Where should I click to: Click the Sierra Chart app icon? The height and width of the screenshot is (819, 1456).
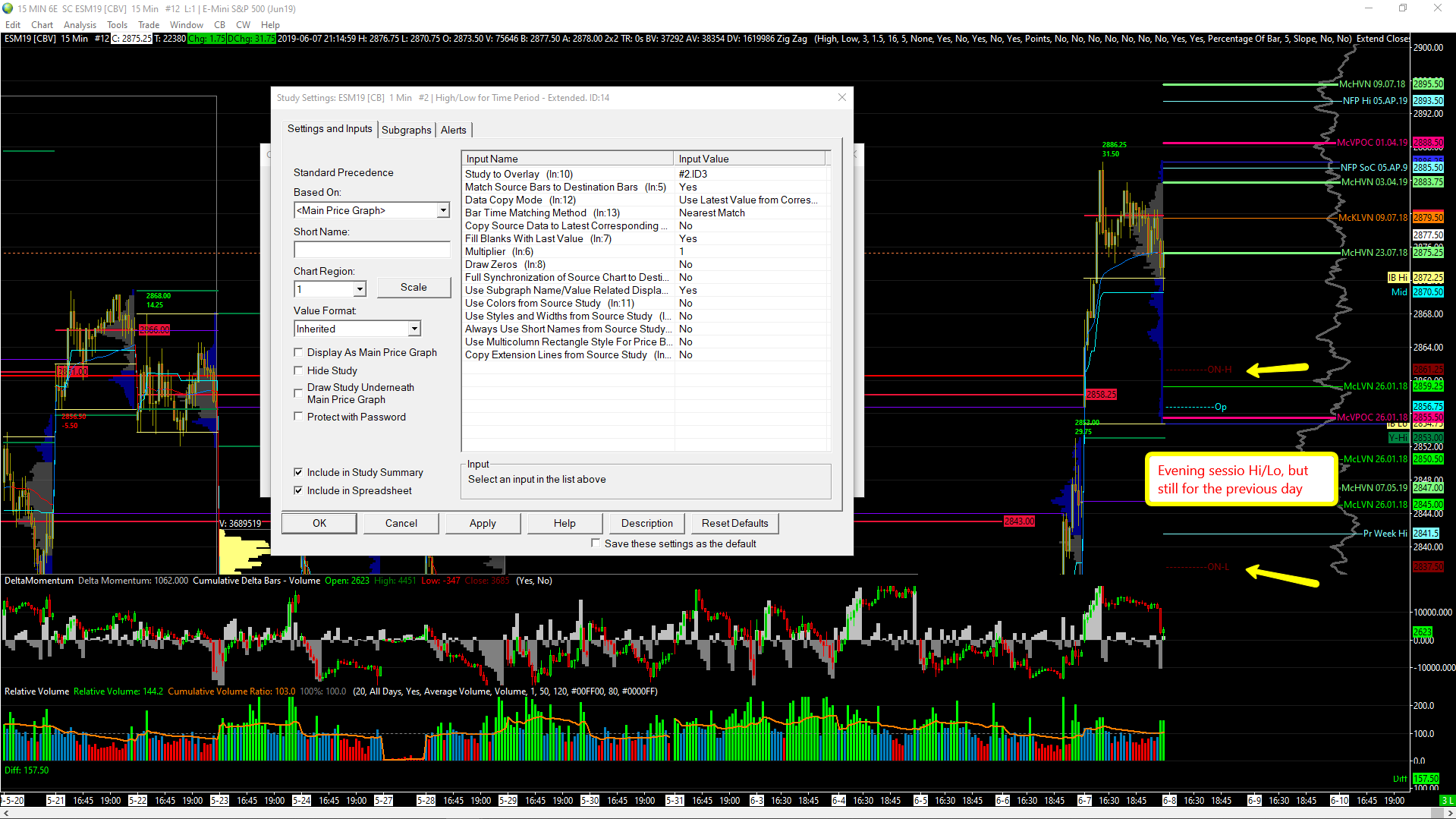pyautogui.click(x=8, y=8)
